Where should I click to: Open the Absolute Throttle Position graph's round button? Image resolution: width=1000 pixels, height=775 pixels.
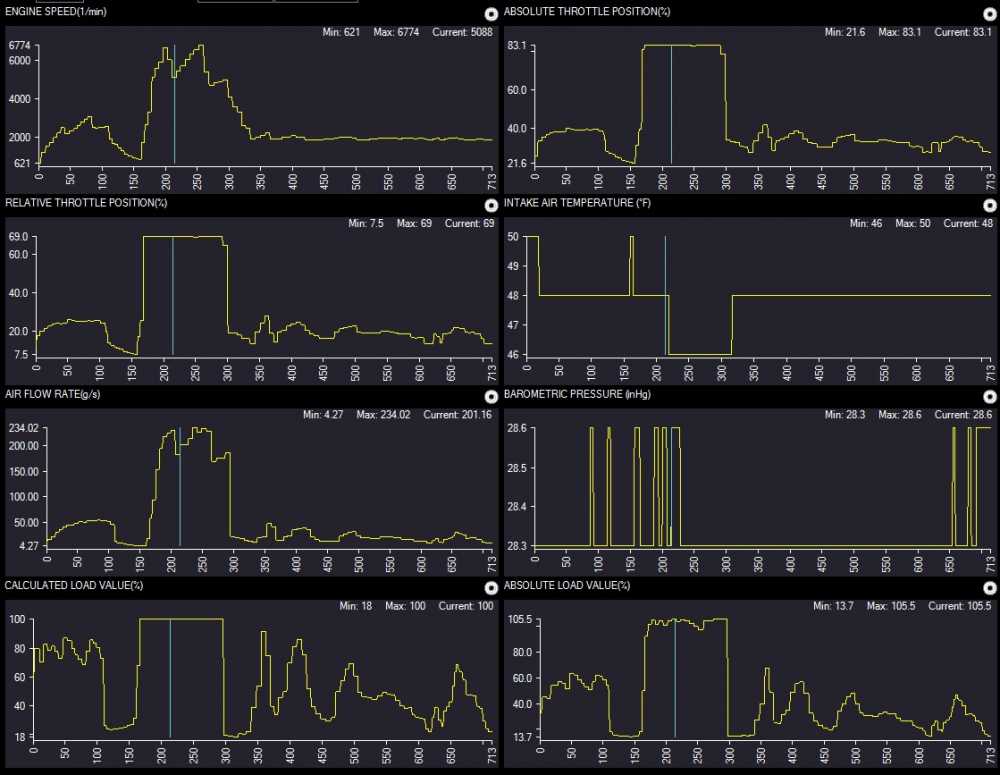pyautogui.click(x=990, y=14)
